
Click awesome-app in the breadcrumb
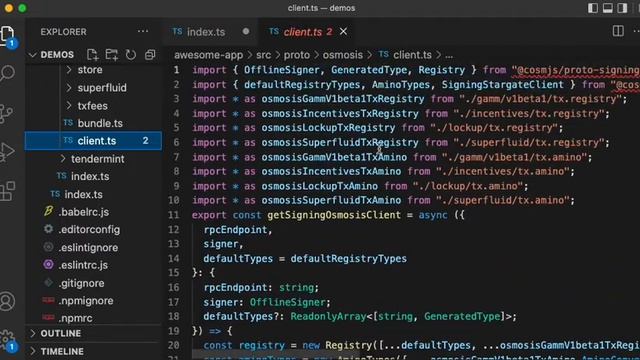click(x=208, y=55)
